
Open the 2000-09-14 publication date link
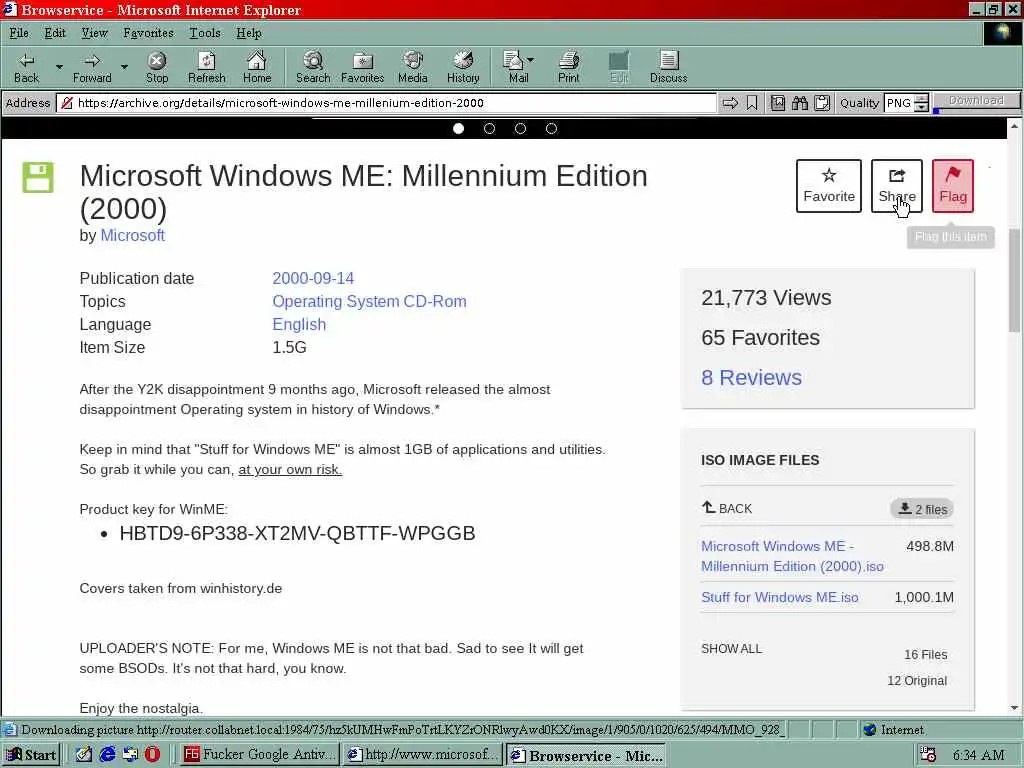313,278
